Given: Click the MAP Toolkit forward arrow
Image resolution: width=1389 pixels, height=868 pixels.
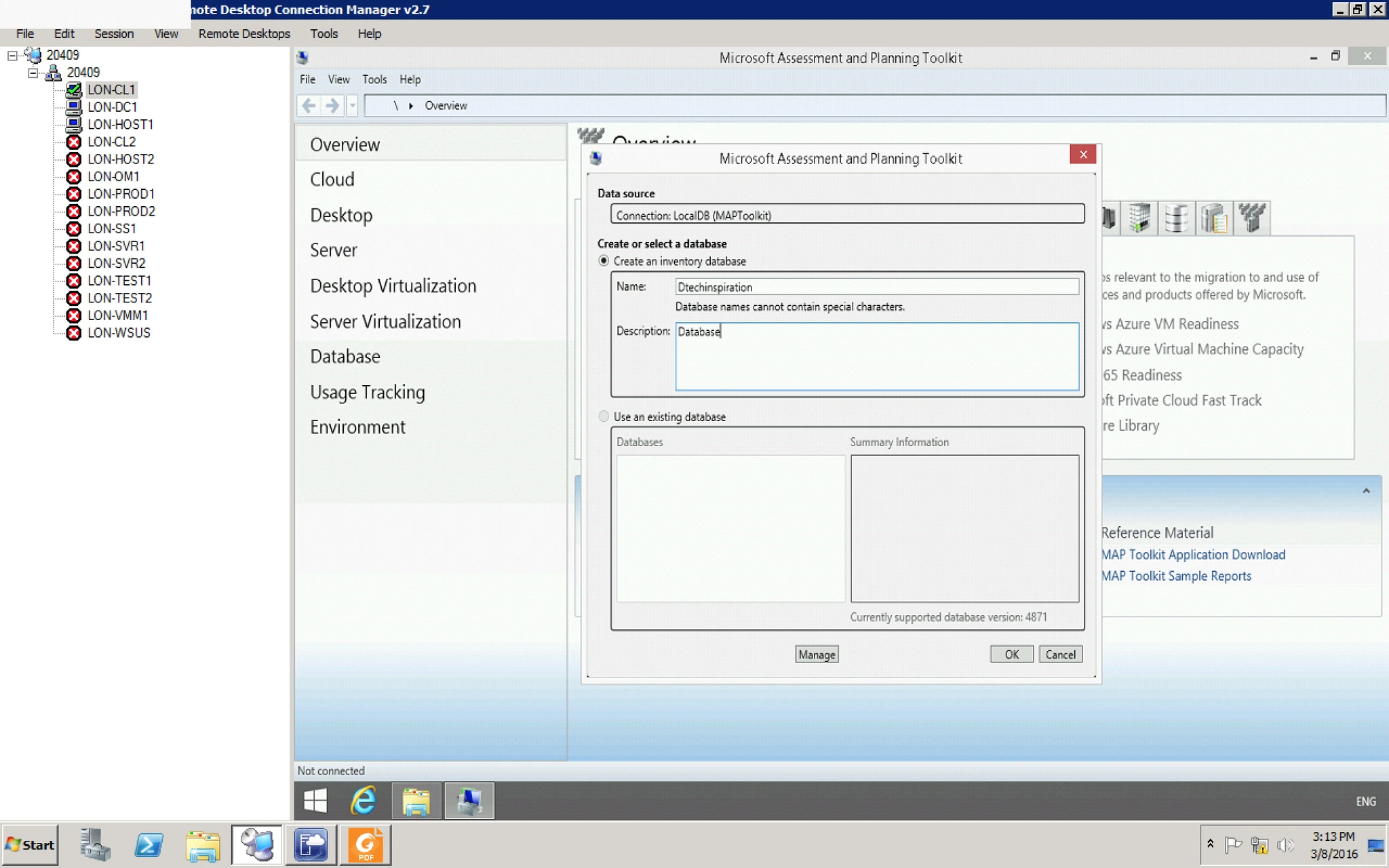Looking at the screenshot, I should coord(332,106).
